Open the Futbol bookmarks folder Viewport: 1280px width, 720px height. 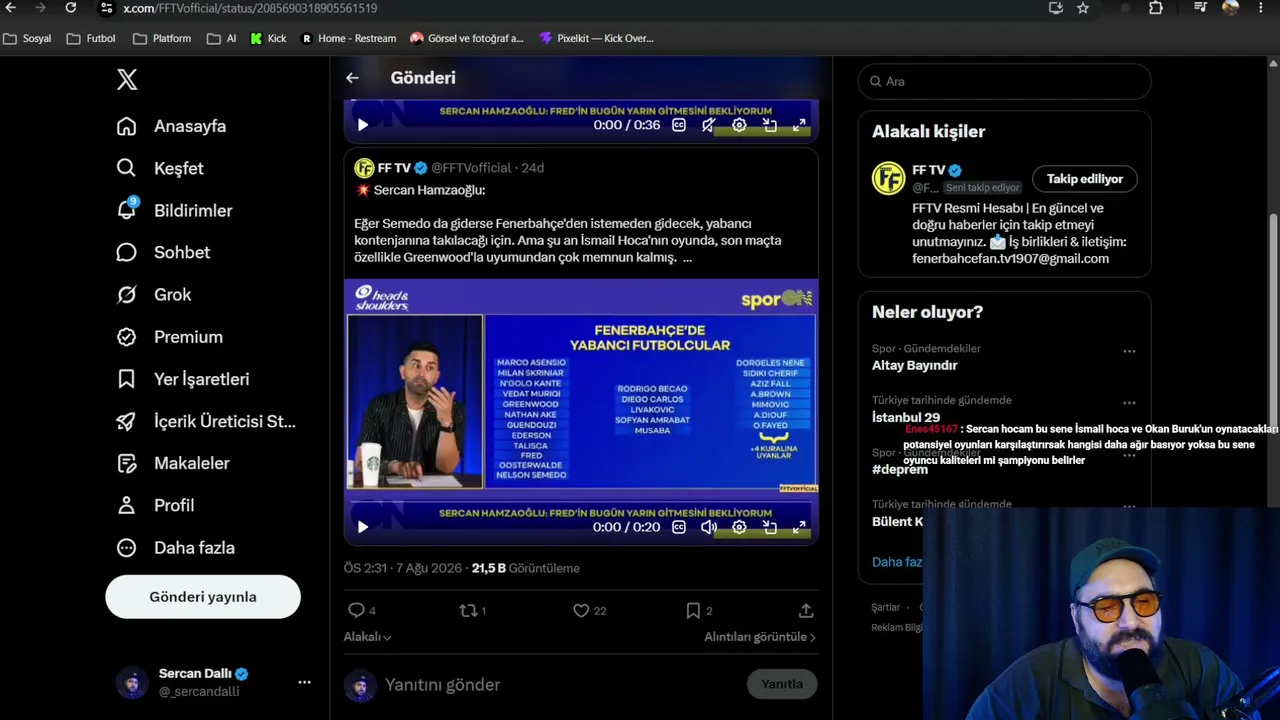(91, 39)
